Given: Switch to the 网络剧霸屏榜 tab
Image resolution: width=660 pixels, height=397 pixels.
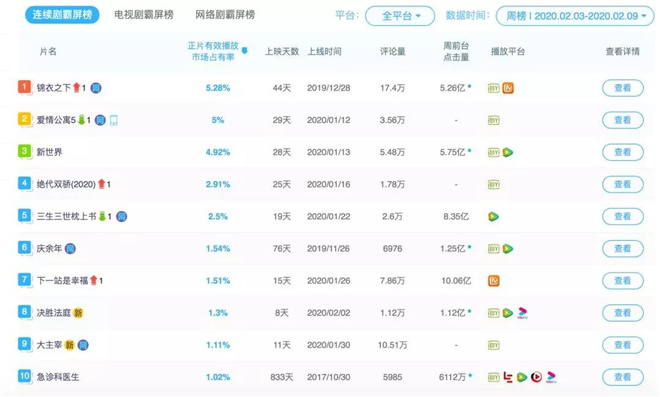Looking at the screenshot, I should click(x=225, y=15).
